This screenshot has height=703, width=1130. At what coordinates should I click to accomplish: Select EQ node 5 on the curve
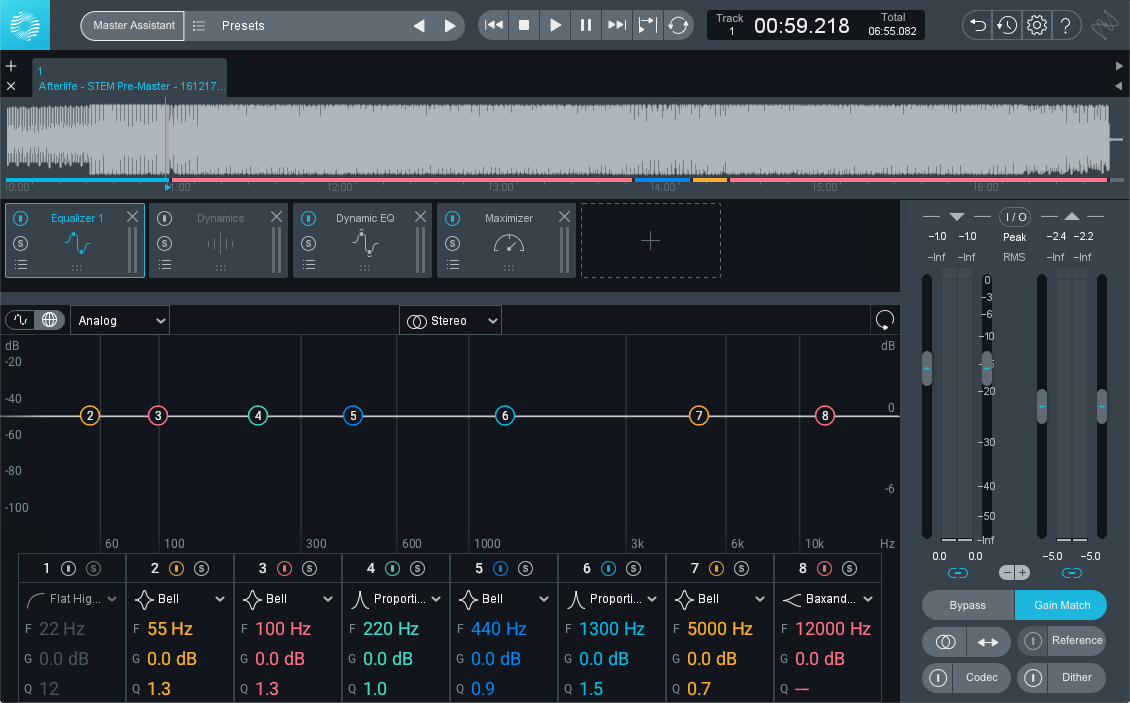[x=353, y=415]
